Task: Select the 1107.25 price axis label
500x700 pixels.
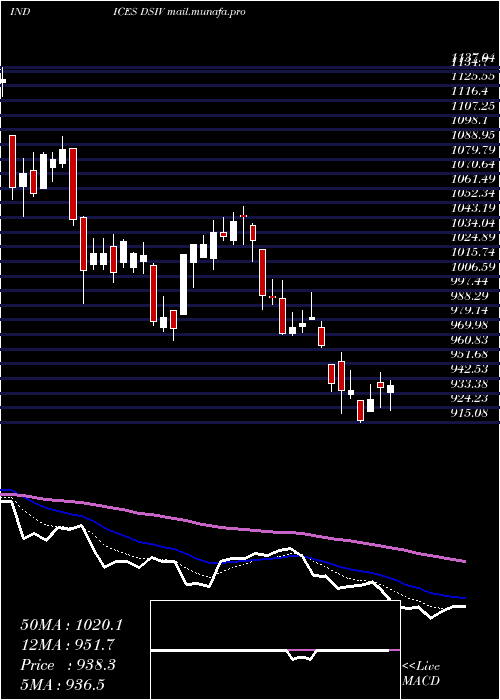Action: 473,106
